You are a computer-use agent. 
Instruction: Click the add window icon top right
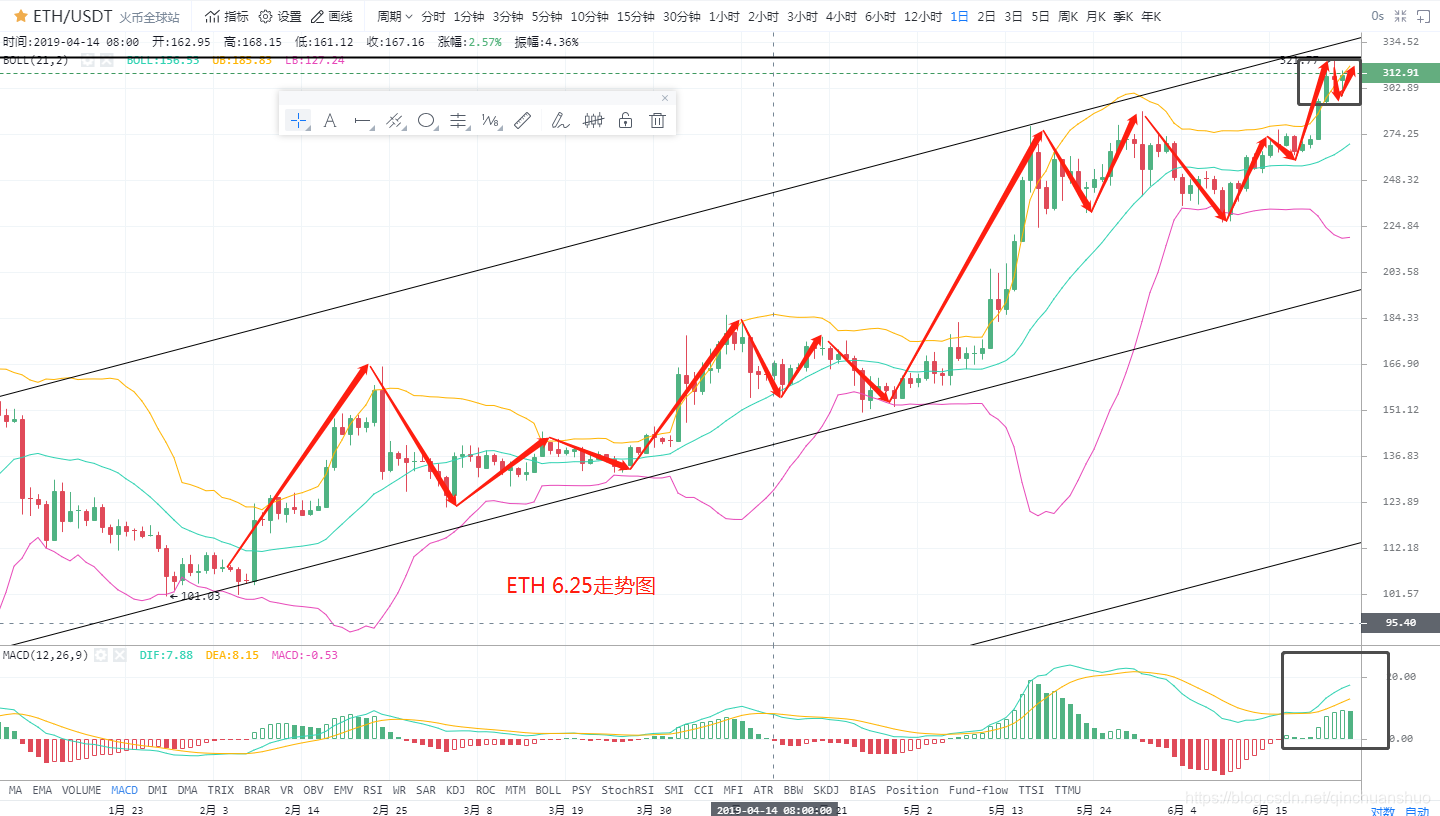point(1422,16)
